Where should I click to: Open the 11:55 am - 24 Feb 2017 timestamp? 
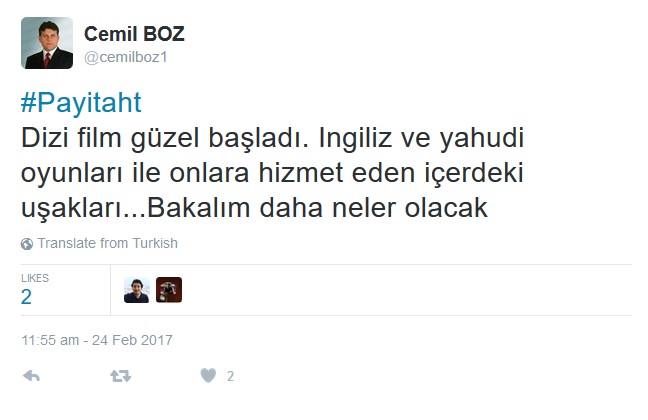coord(97,340)
